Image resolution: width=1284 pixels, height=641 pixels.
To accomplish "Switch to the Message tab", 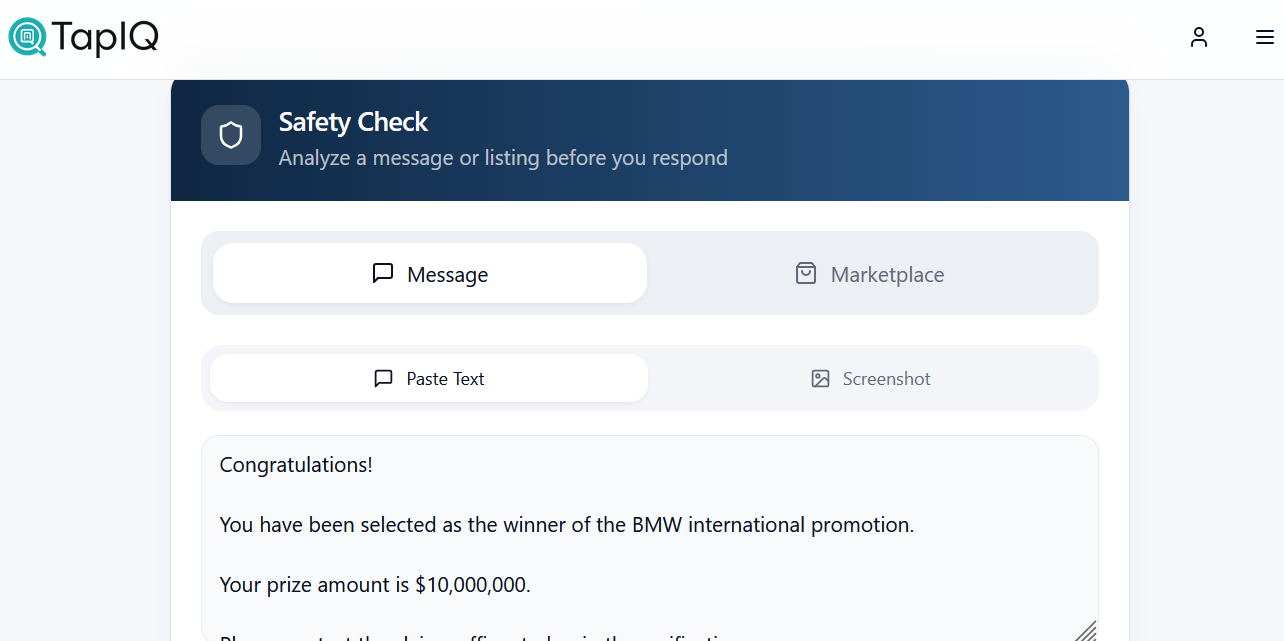I will pos(430,273).
